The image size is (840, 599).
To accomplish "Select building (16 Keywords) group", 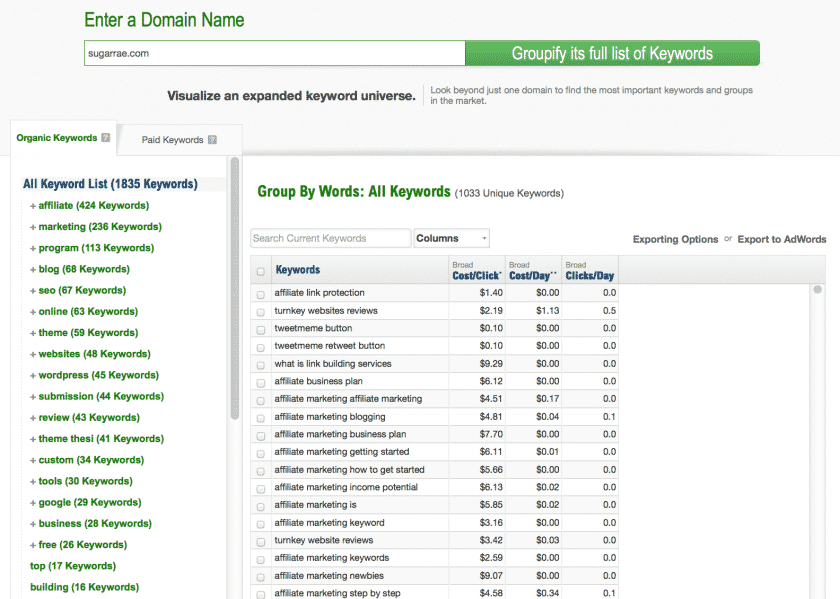I will click(85, 587).
